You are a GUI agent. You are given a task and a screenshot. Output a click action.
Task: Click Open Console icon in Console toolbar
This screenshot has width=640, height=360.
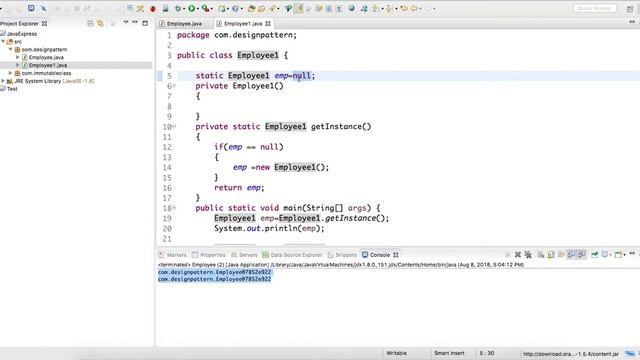618,255
